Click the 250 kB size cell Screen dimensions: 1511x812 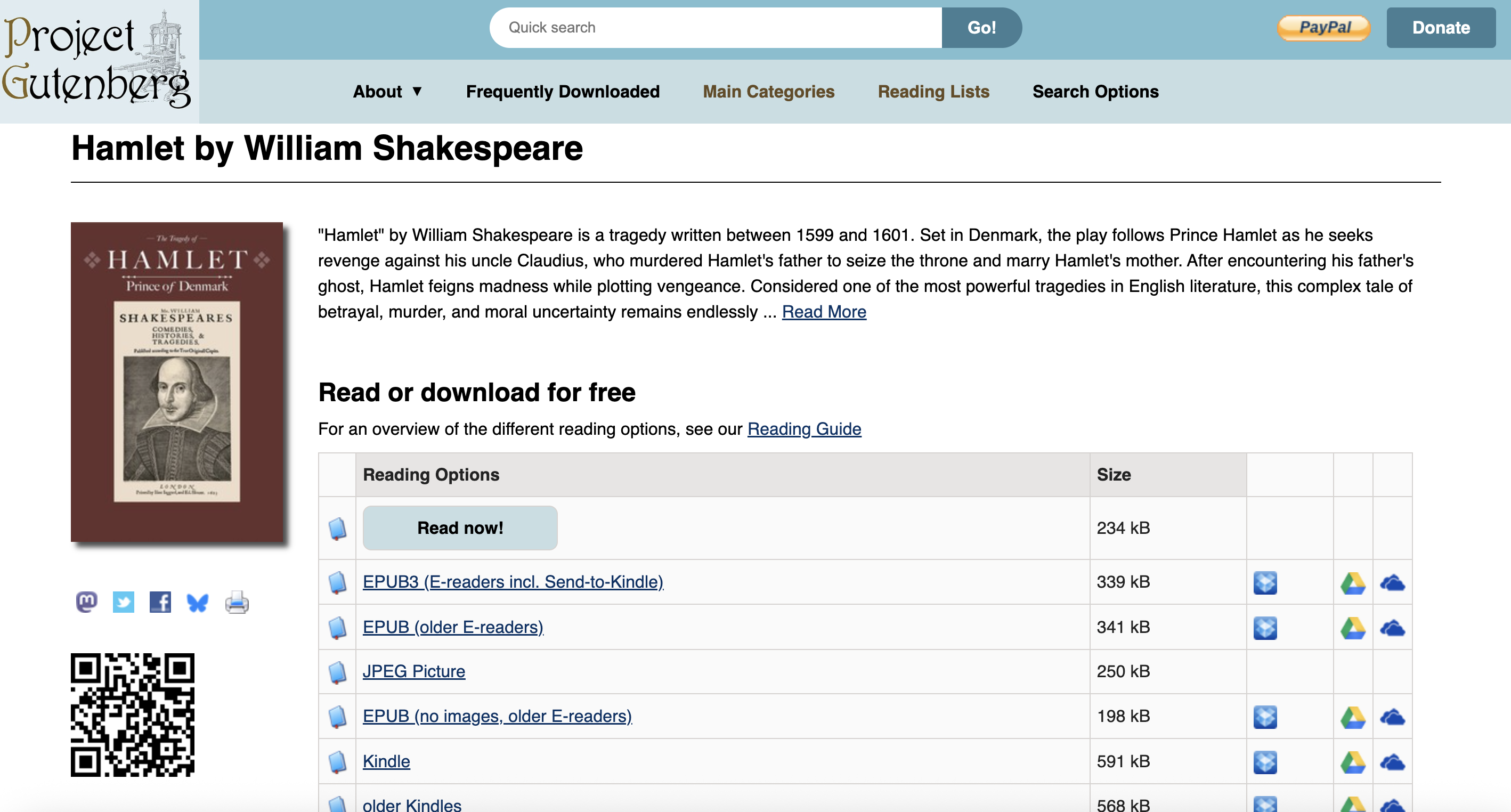tap(1168, 672)
